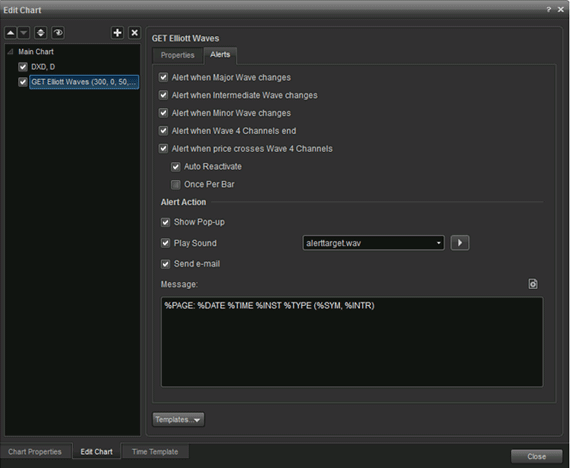Open the Chart Properties bottom tab
Image resolution: width=570 pixels, height=468 pixels.
35,452
